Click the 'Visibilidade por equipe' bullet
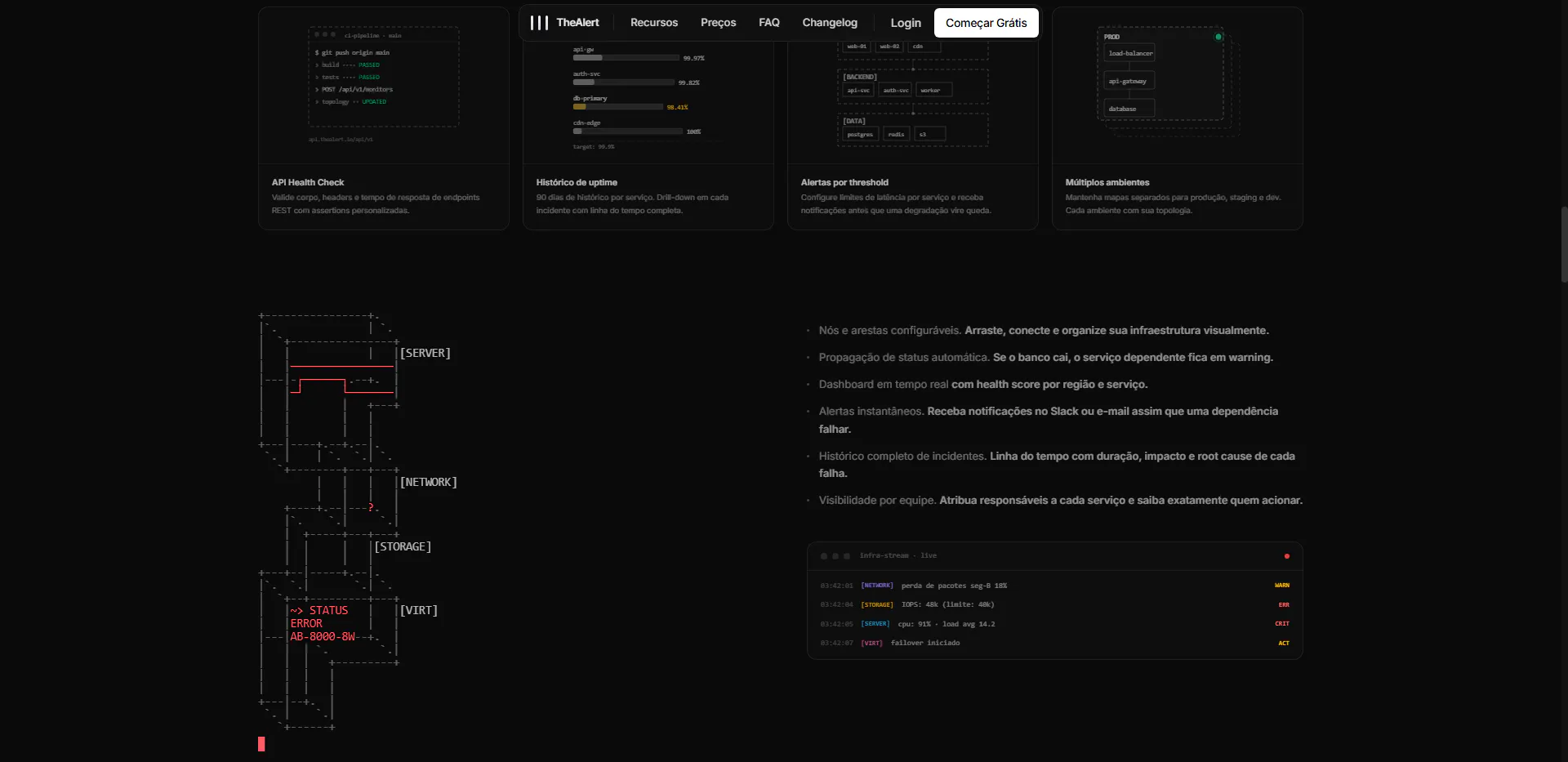Screen dimensions: 1568x762 (x=1061, y=500)
